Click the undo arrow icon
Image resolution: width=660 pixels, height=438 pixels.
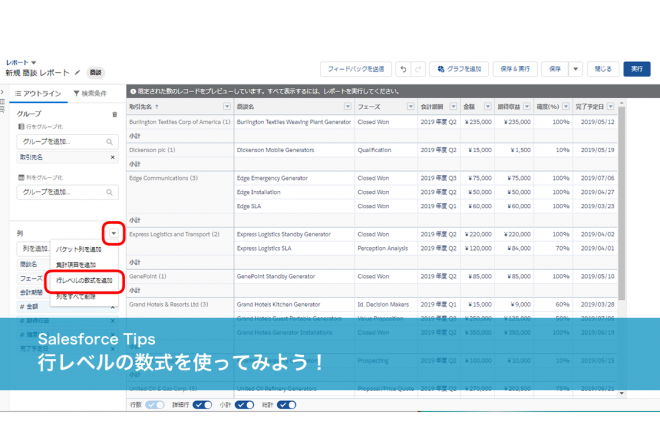403,69
